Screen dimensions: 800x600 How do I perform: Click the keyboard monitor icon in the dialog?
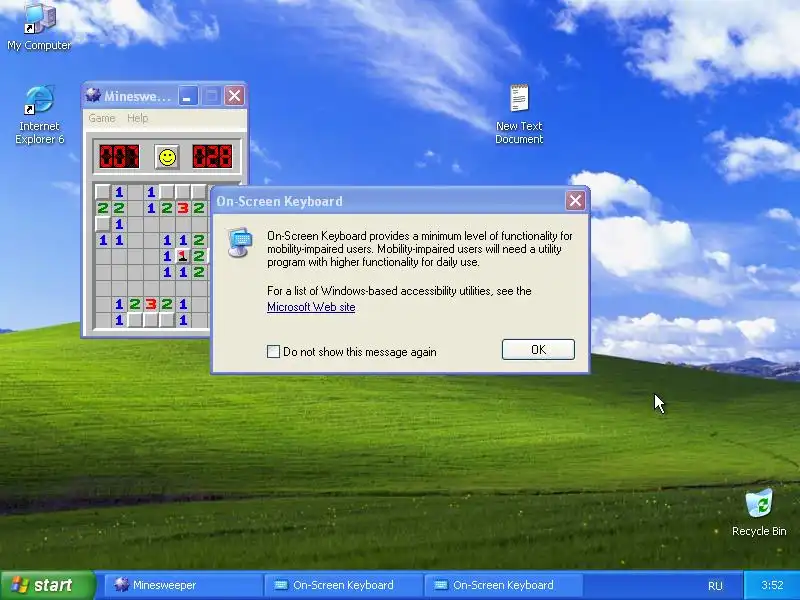pyautogui.click(x=240, y=242)
